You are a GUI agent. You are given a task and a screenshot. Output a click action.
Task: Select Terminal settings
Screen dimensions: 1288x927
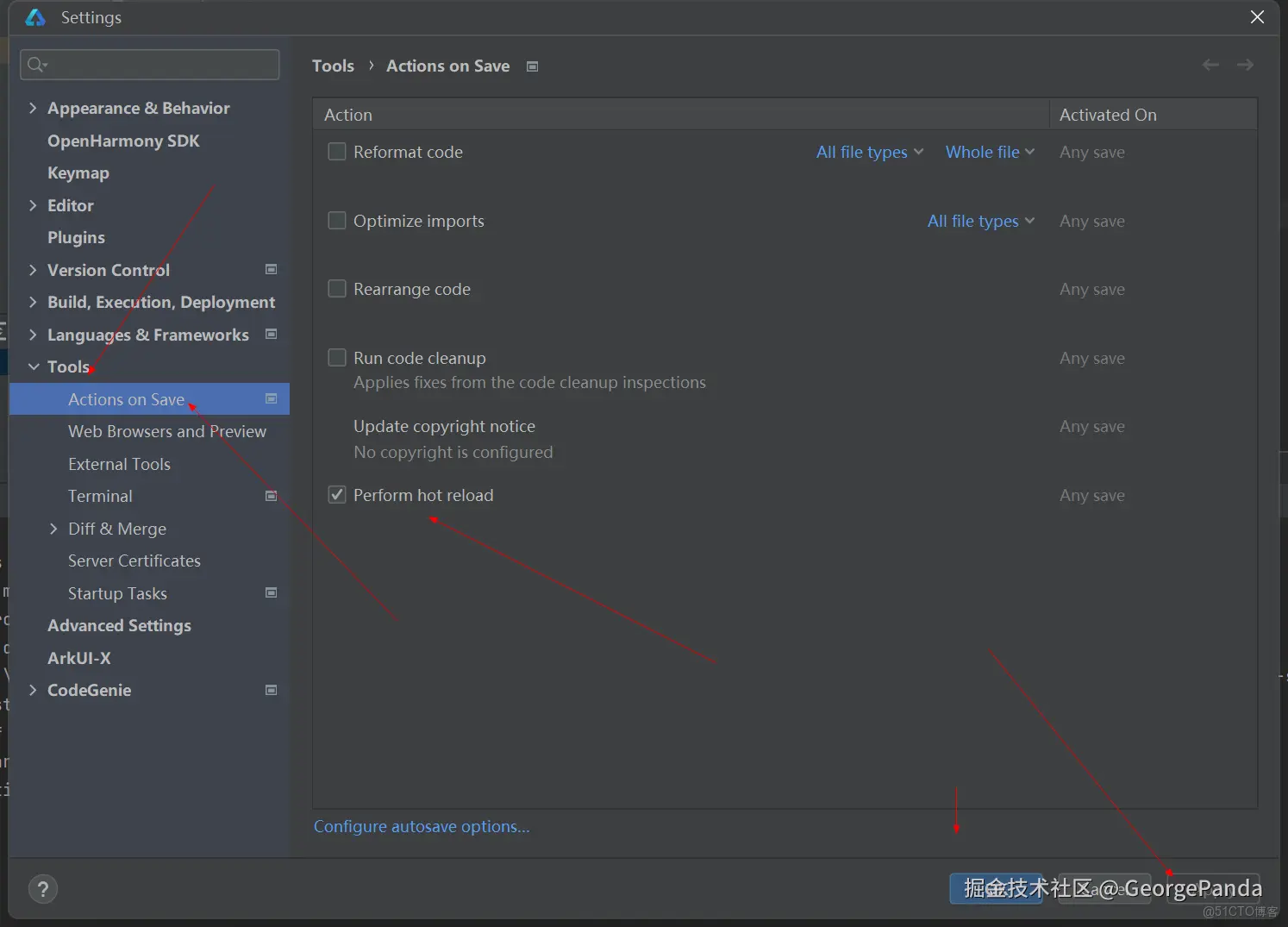pos(100,496)
